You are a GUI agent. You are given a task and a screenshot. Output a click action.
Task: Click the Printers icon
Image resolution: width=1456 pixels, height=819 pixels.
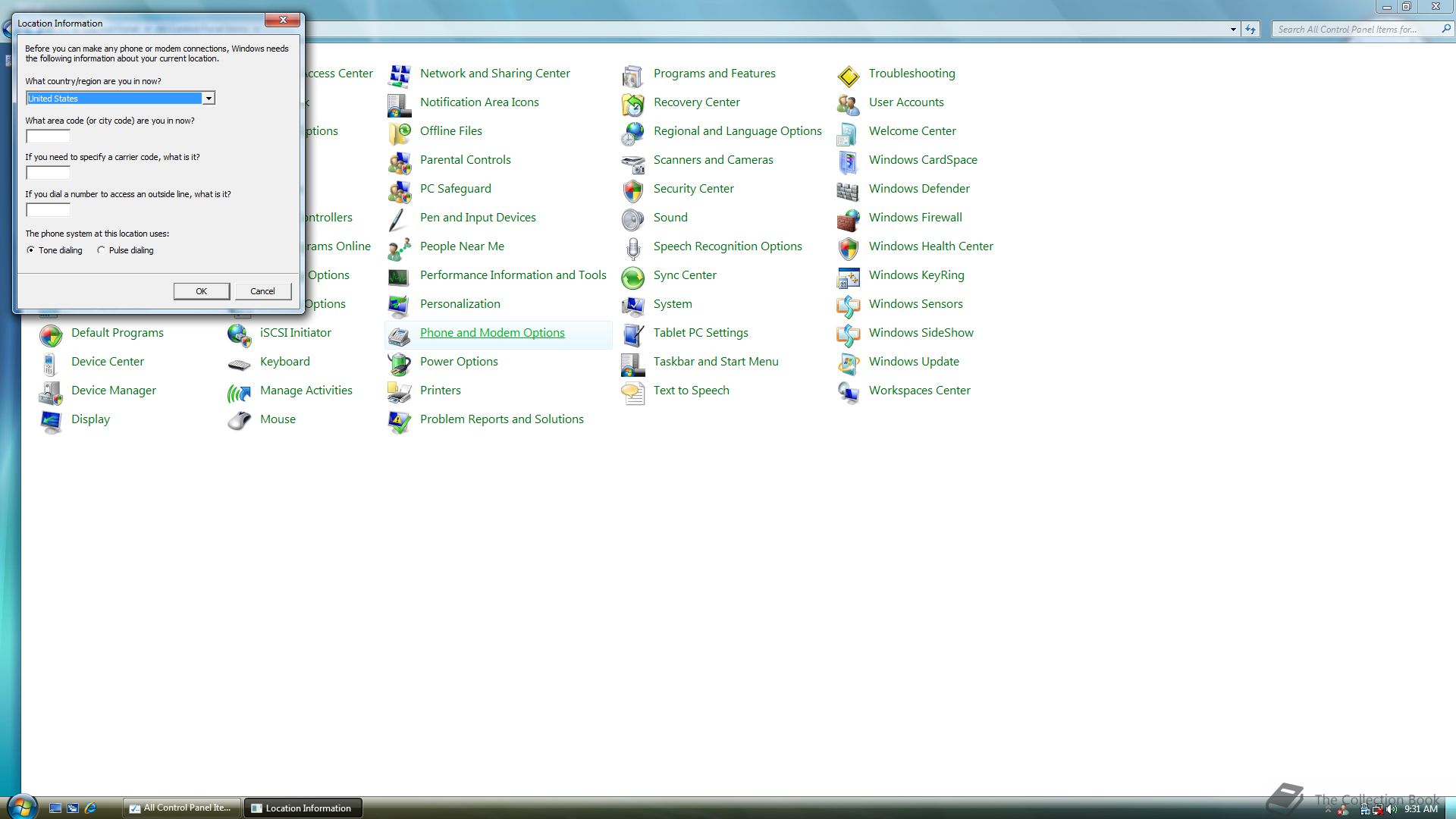[399, 391]
